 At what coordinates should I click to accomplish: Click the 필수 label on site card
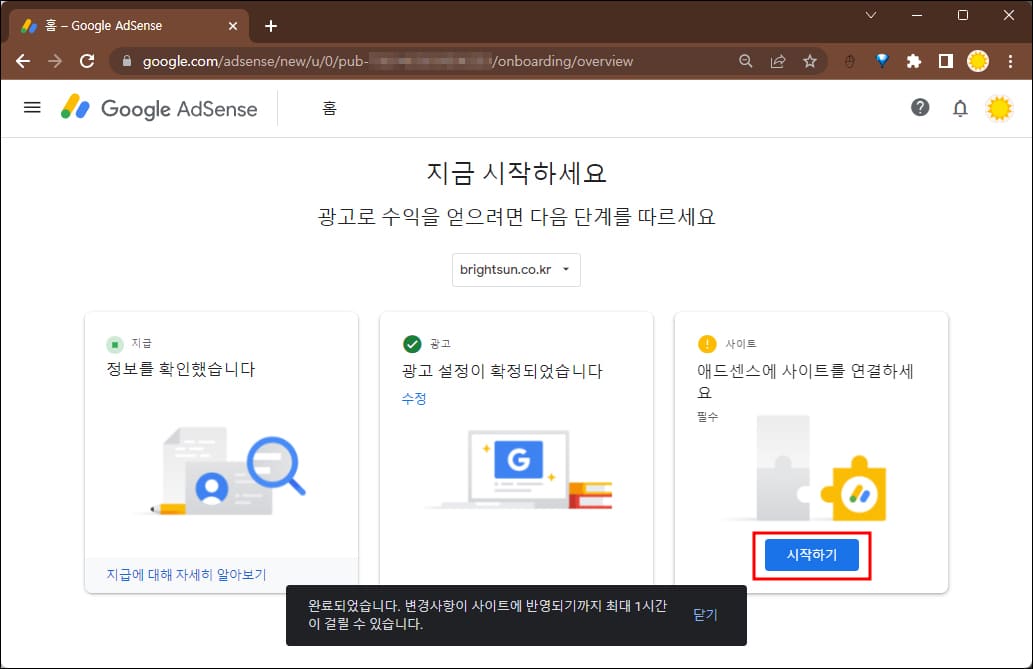[708, 417]
